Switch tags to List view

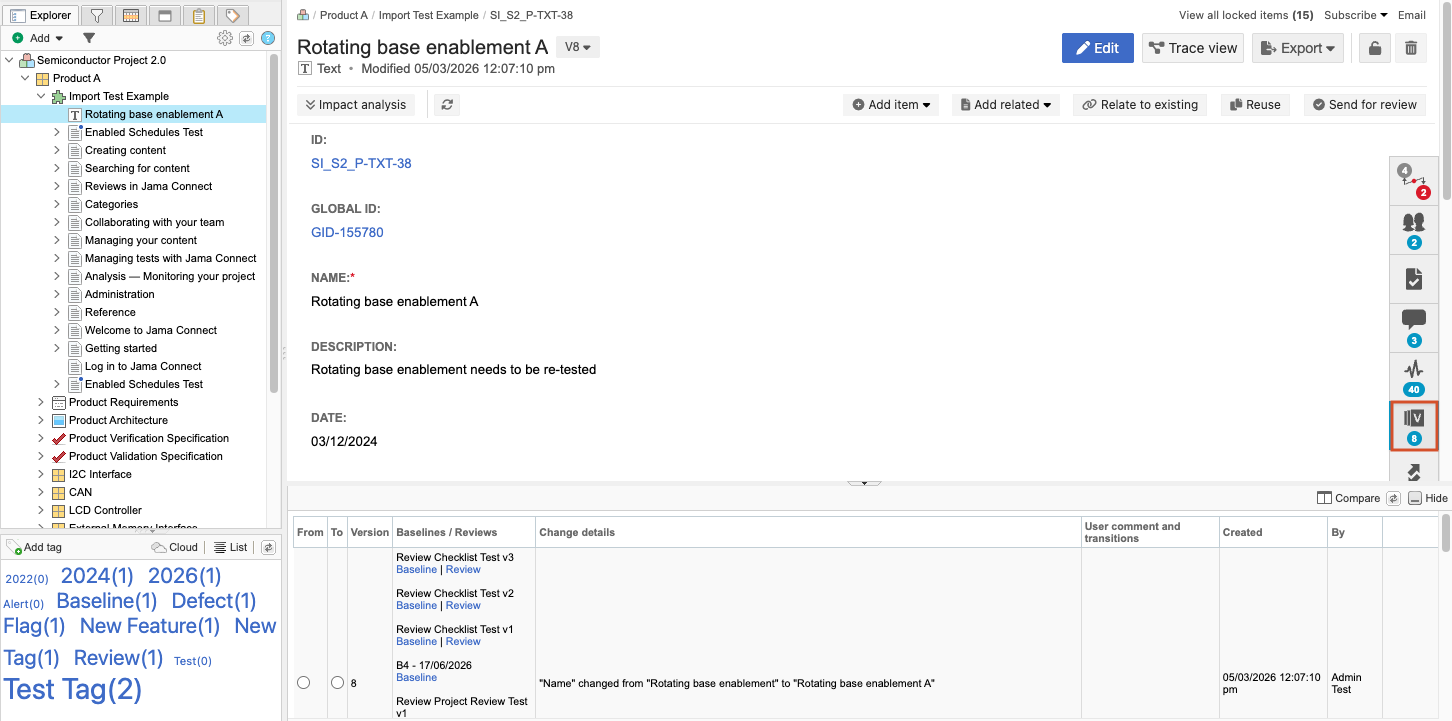[x=231, y=547]
